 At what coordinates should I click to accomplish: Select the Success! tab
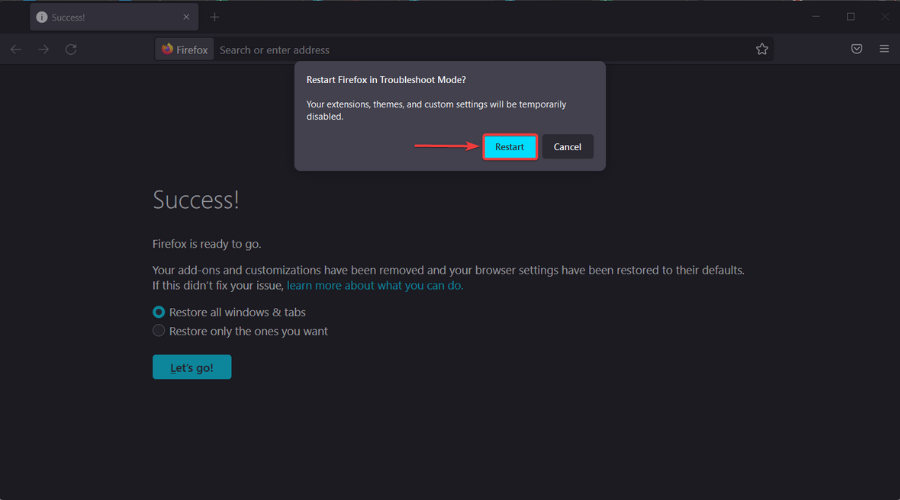point(114,17)
